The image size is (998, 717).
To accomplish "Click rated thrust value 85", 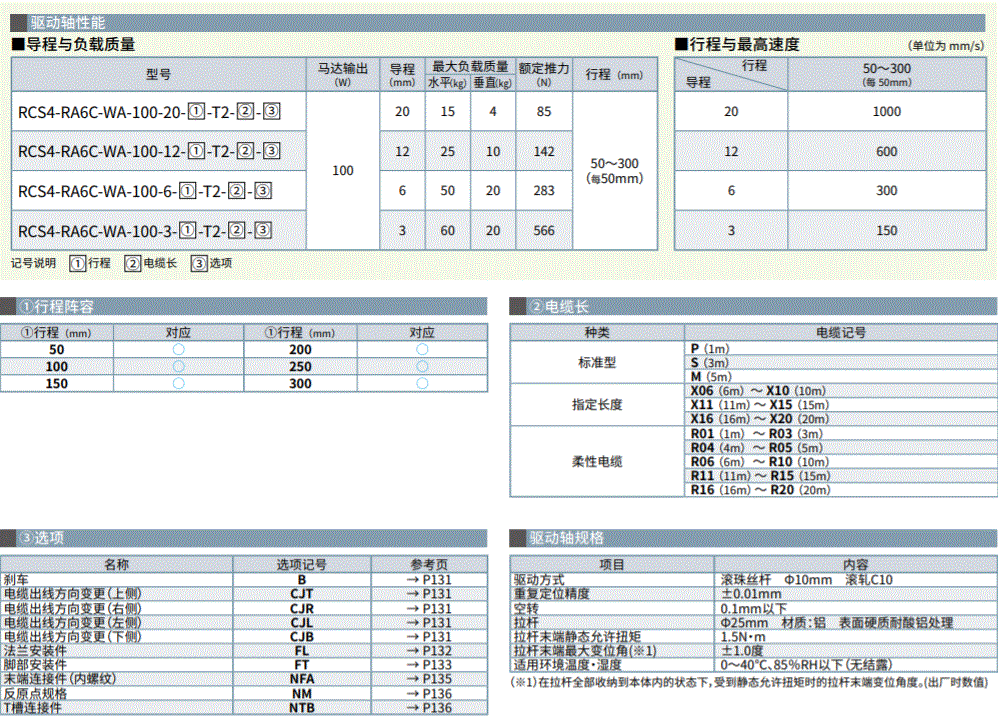I will (x=544, y=111).
